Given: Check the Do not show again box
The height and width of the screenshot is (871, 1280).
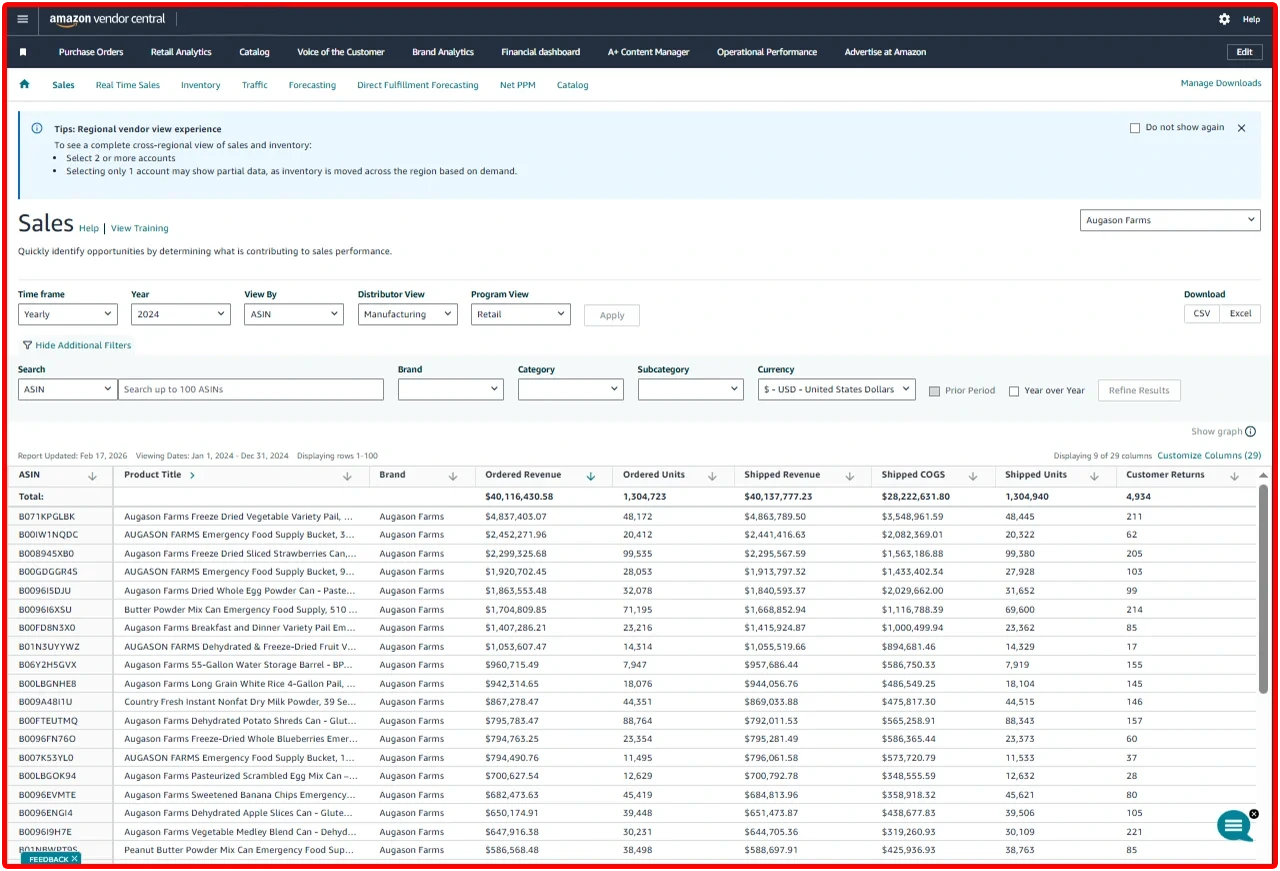Looking at the screenshot, I should (1134, 128).
